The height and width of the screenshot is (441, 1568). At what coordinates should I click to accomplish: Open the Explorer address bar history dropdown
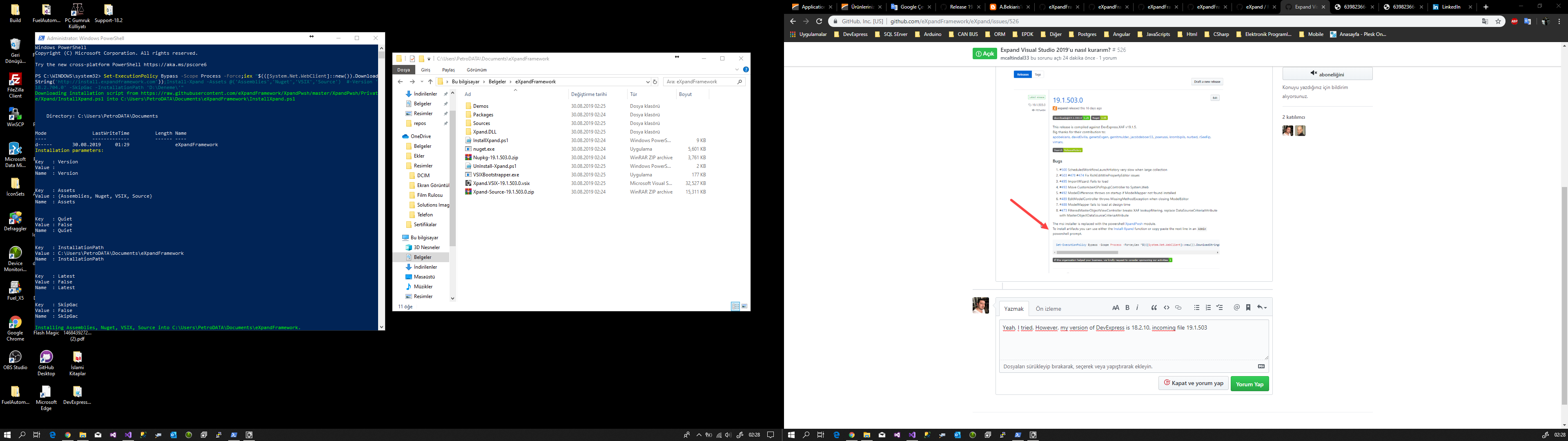[x=648, y=81]
